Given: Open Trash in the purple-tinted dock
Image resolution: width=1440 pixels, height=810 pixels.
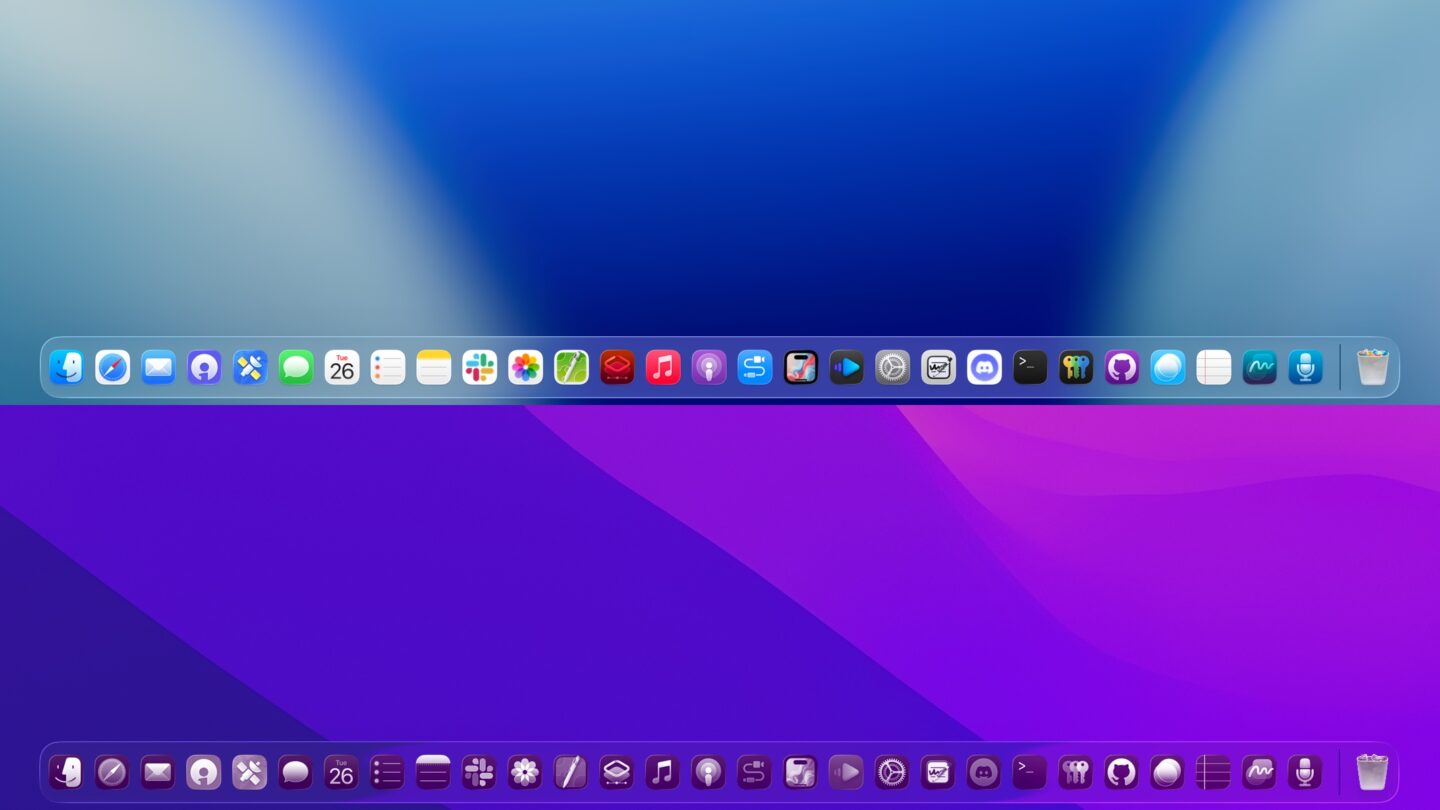Looking at the screenshot, I should click(1372, 772).
